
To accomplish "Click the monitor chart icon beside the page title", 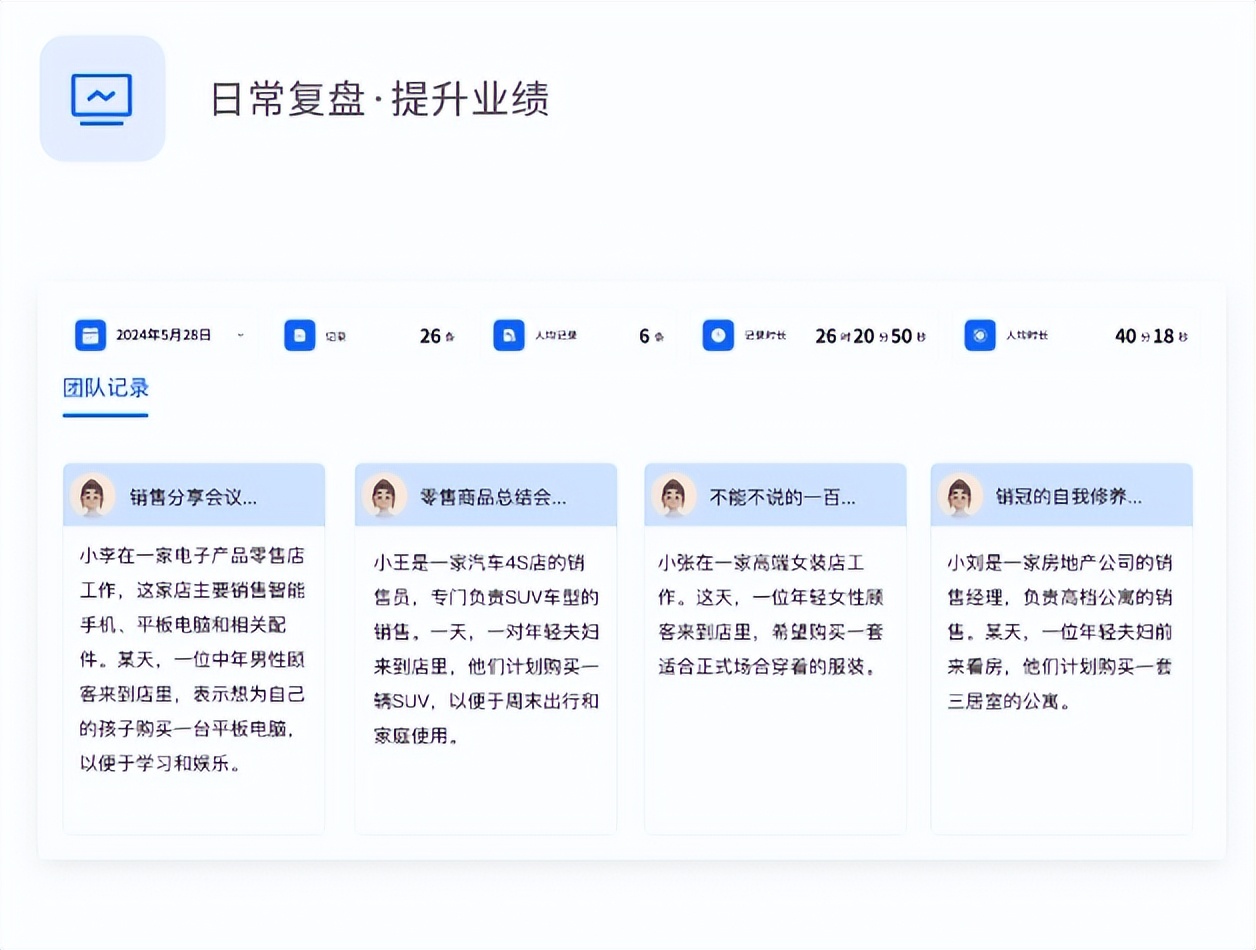I will click(x=102, y=99).
